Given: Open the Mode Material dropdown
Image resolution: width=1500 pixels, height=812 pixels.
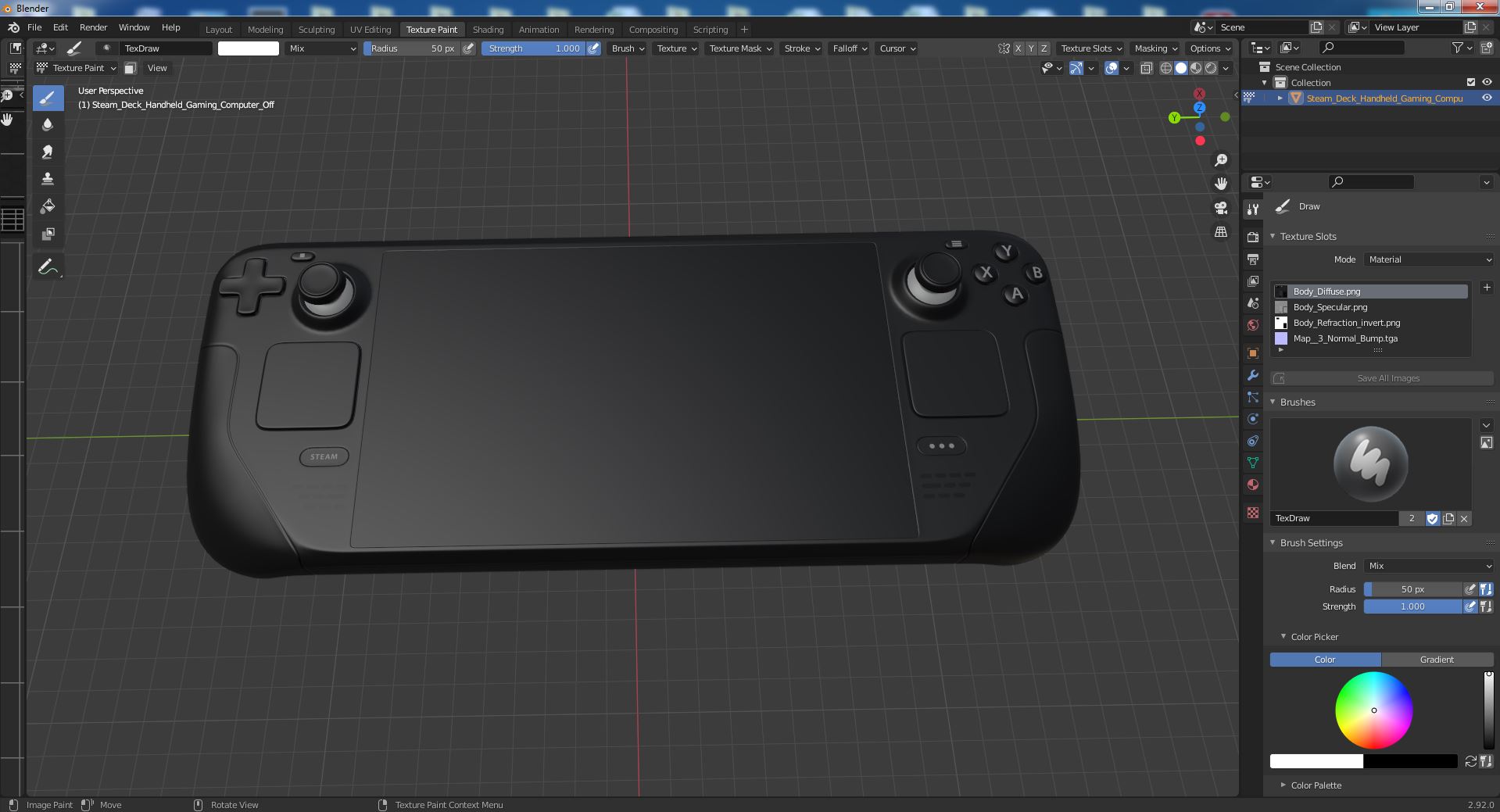Looking at the screenshot, I should [x=1429, y=259].
